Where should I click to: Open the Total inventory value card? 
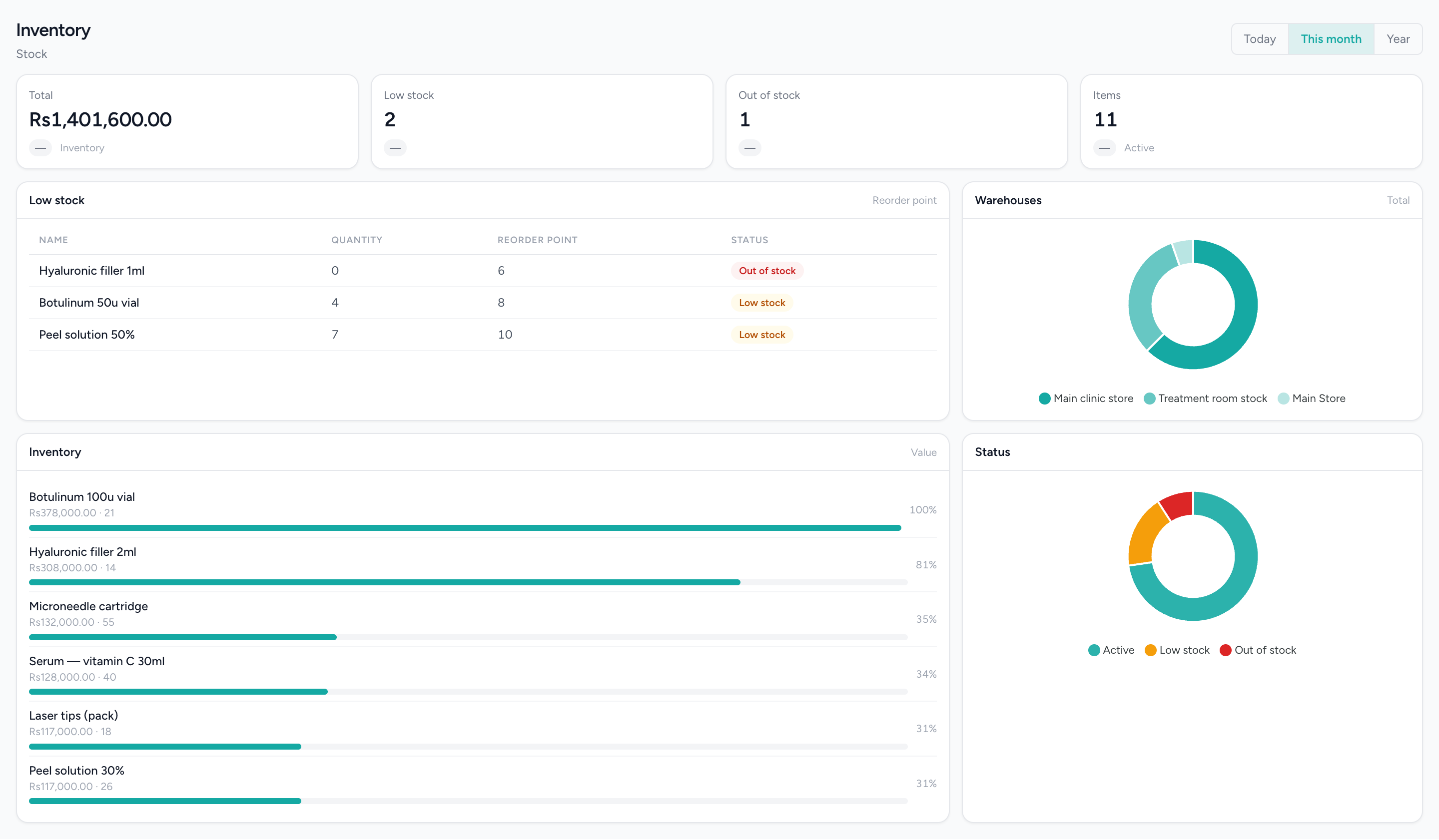coord(187,121)
